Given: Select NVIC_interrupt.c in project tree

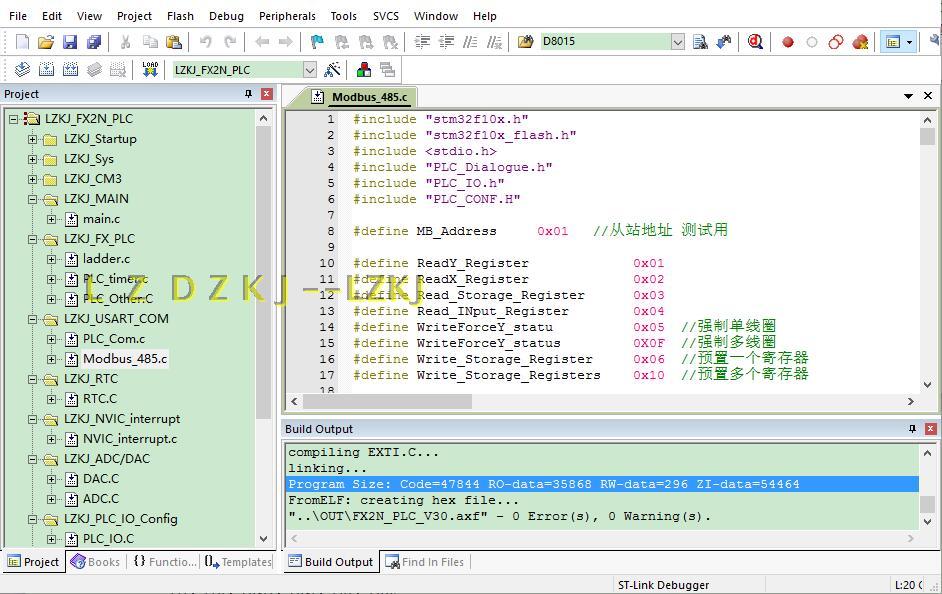Looking at the screenshot, I should point(130,438).
